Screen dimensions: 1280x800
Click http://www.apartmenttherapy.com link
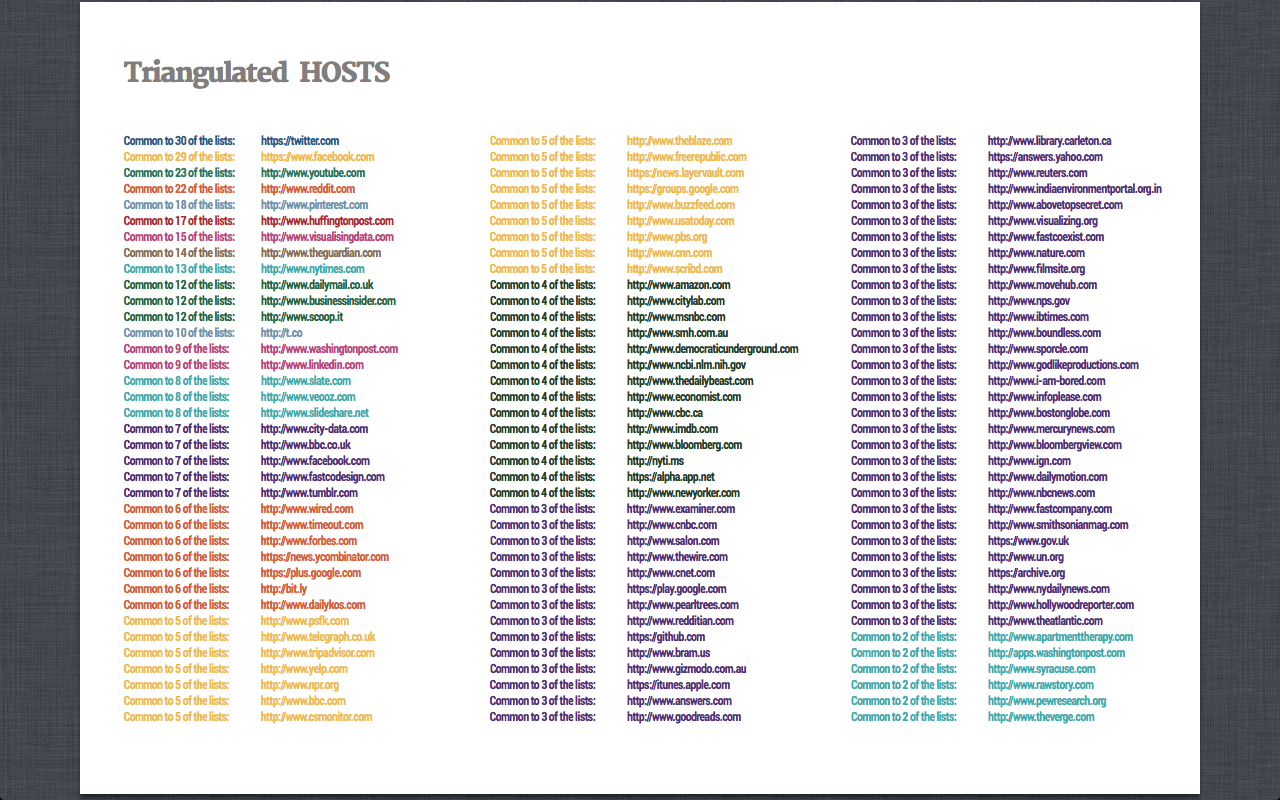[x=1061, y=637]
